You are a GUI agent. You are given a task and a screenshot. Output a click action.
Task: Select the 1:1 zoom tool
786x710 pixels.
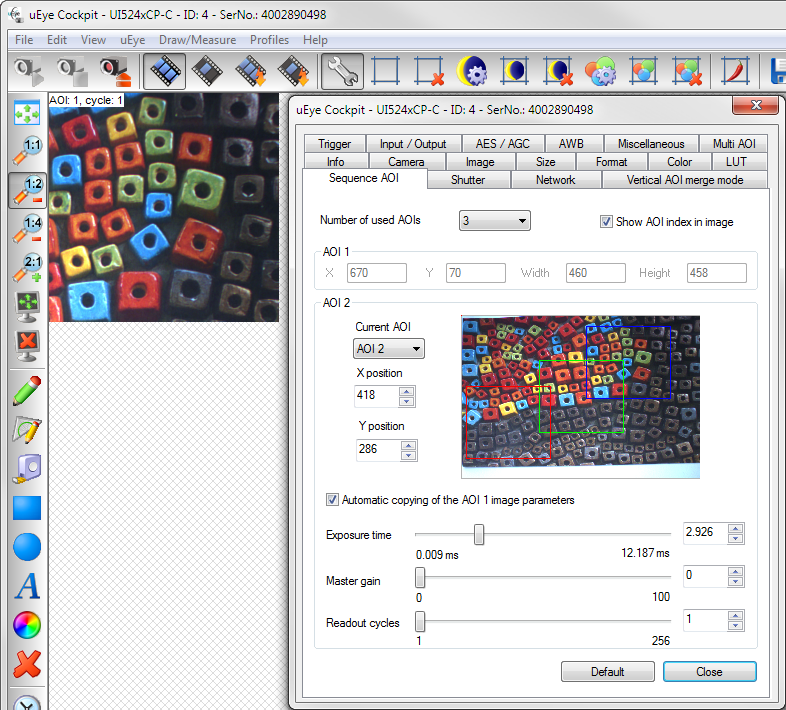[27, 150]
